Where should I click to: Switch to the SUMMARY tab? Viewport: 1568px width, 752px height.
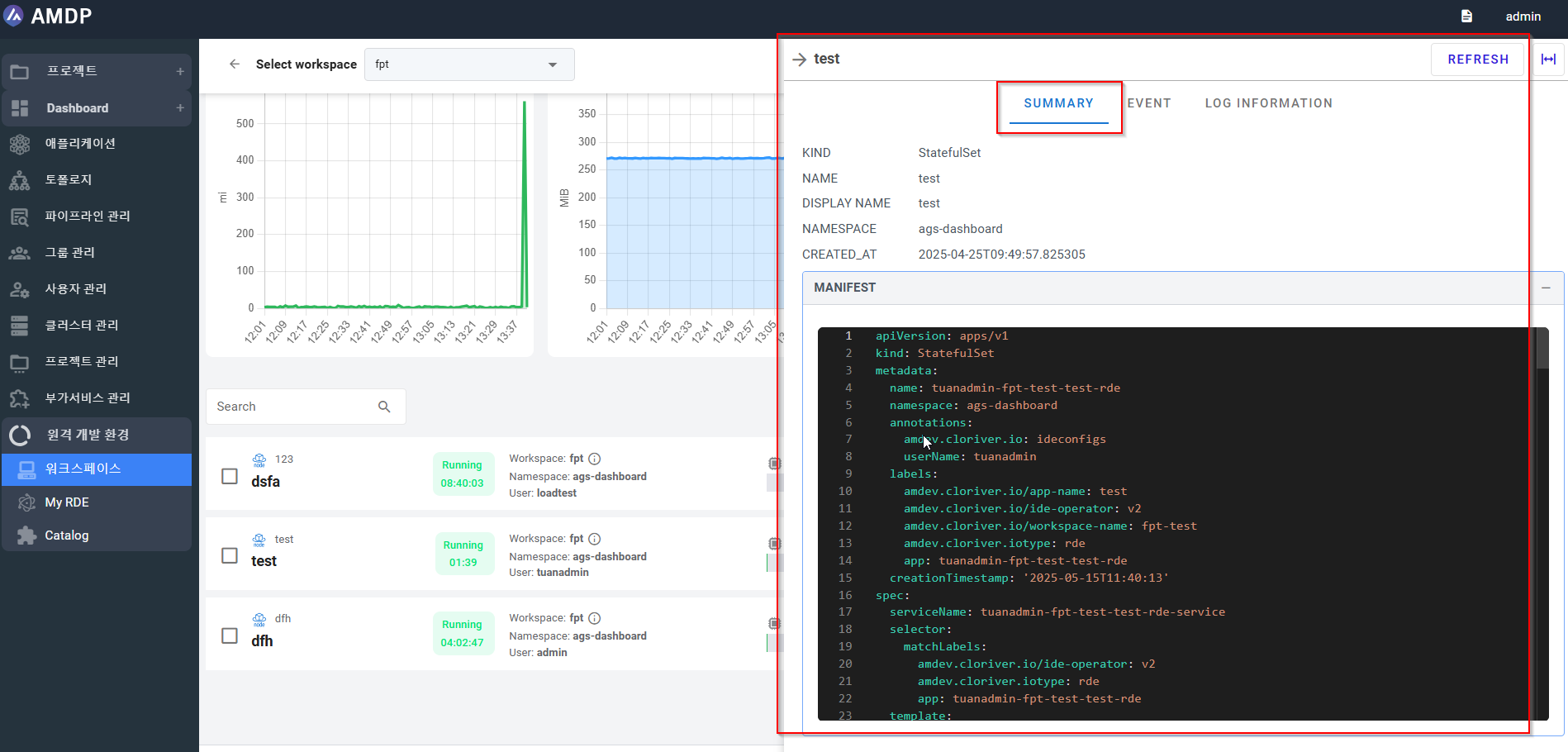(1058, 103)
